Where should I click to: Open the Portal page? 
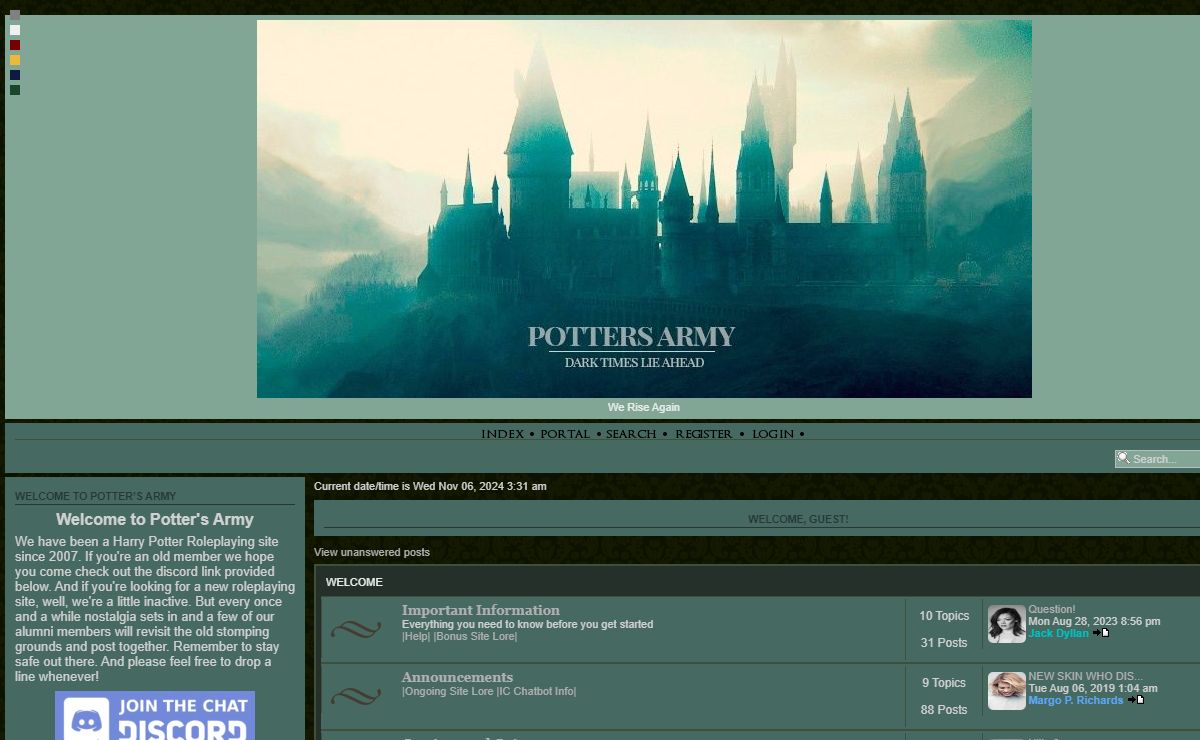click(x=565, y=434)
